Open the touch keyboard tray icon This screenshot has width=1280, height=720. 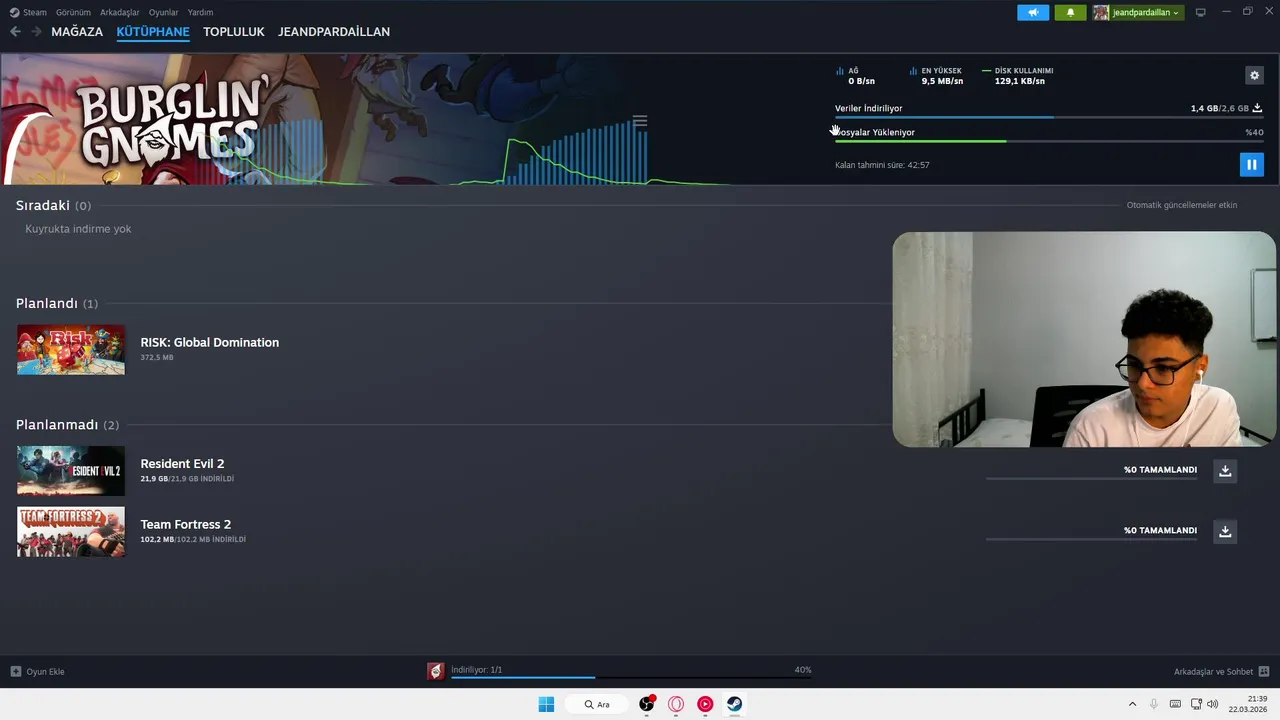1175,704
